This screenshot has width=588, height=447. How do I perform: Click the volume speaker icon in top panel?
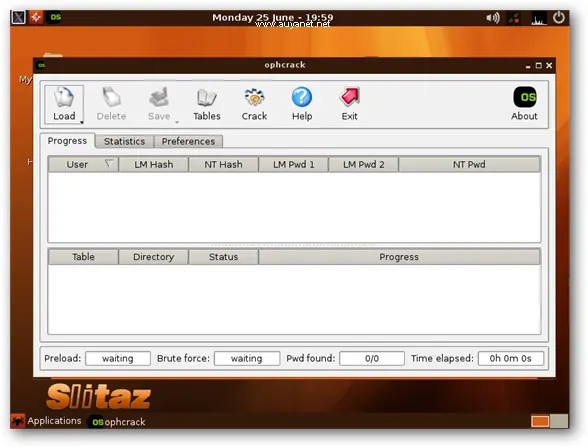click(x=492, y=18)
